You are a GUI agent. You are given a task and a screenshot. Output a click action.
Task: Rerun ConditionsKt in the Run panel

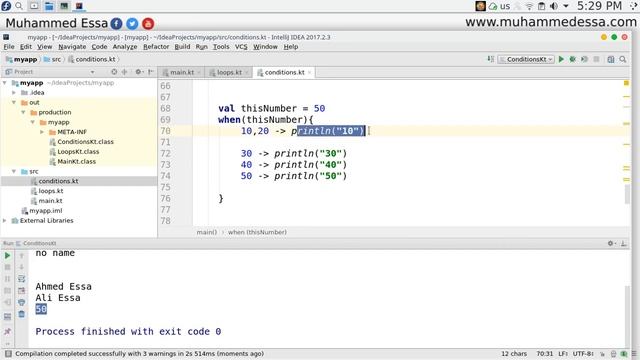click(7, 256)
